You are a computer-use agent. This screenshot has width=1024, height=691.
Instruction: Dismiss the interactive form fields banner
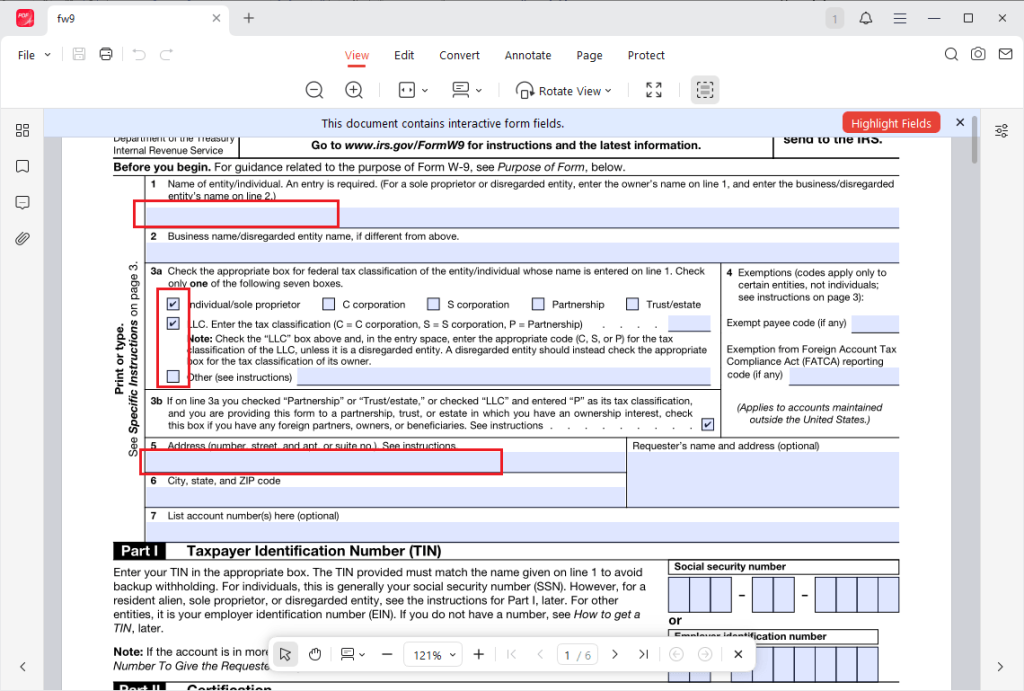[x=960, y=122]
